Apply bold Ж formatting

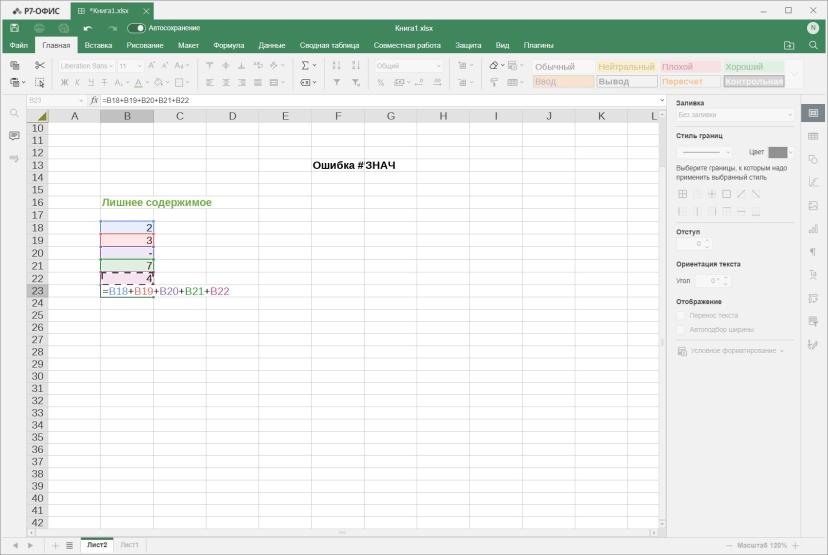64,82
